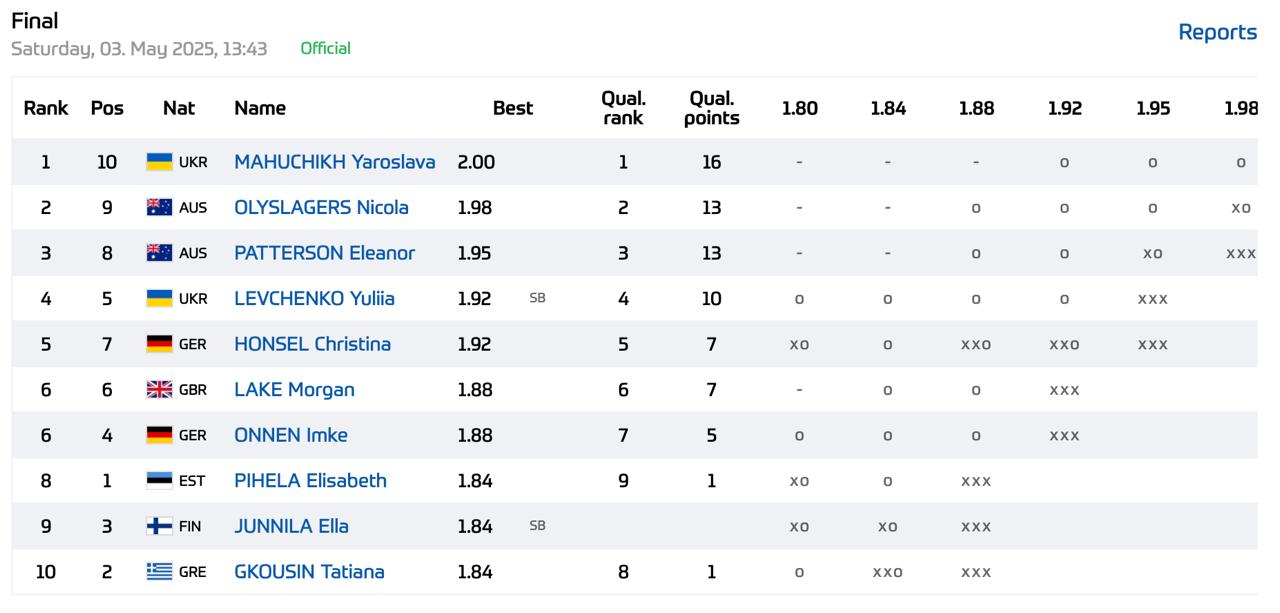The height and width of the screenshot is (613, 1280).
Task: Click the Qual. points column header
Action: (711, 108)
